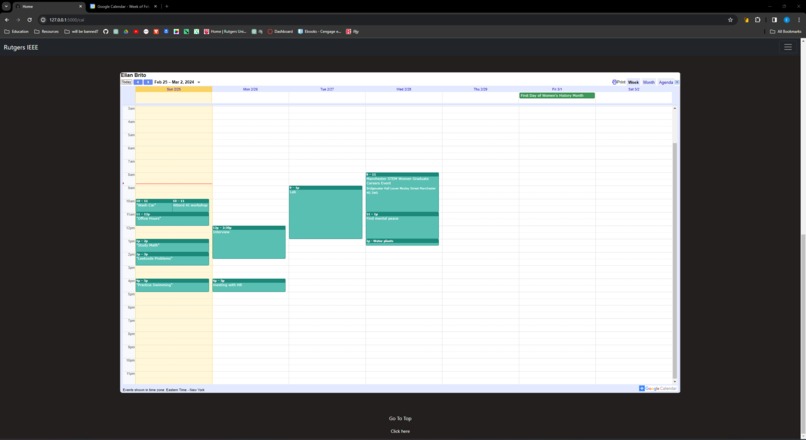Open the Google Calendar logo link
This screenshot has width=806, height=440.
(x=657, y=389)
